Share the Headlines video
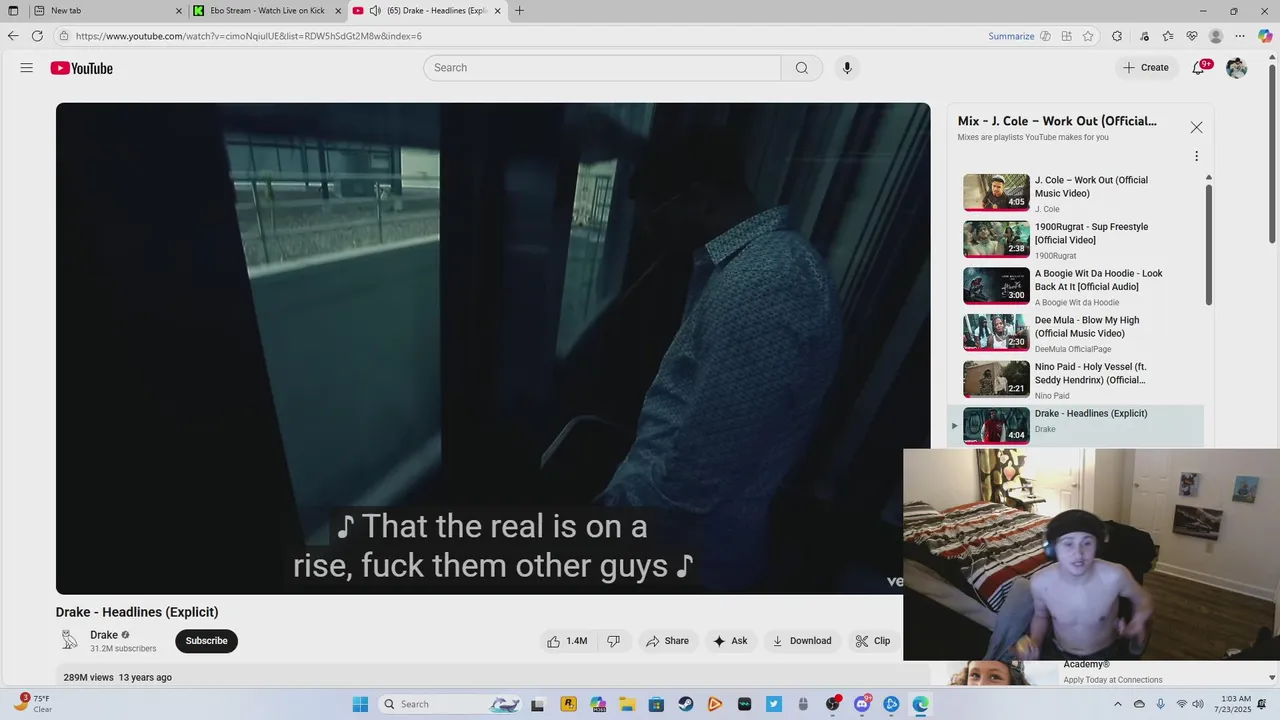Viewport: 1280px width, 720px height. 667,641
